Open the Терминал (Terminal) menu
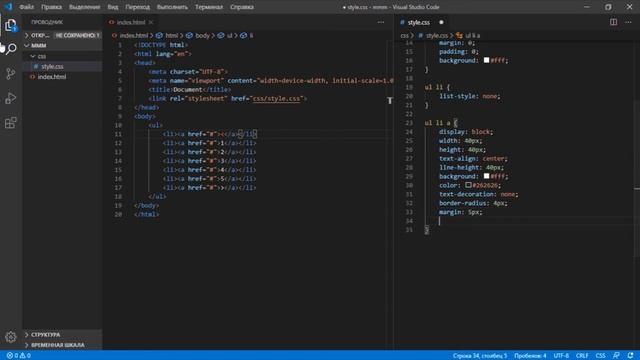 209,7
